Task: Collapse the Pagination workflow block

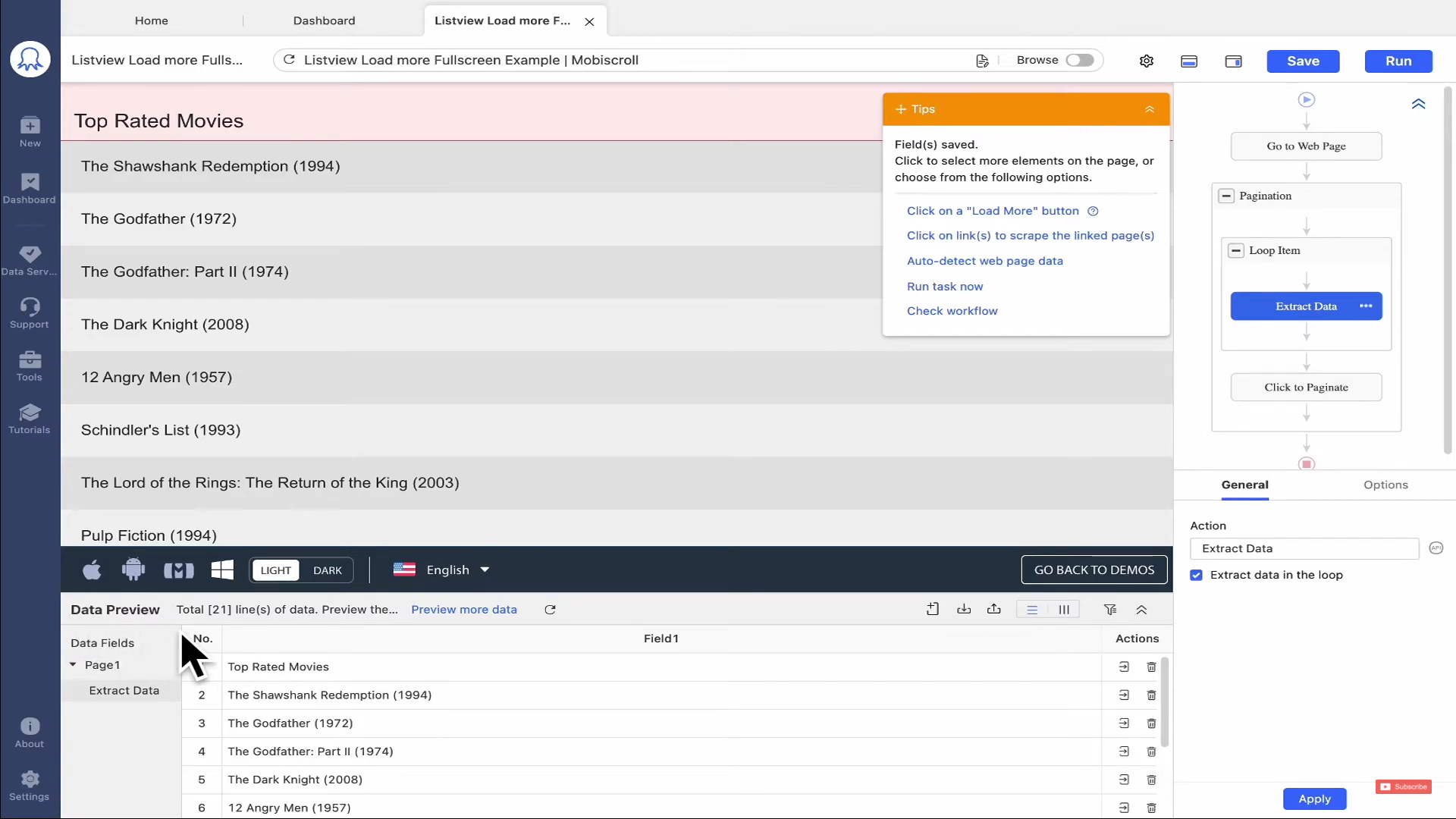Action: pyautogui.click(x=1226, y=196)
